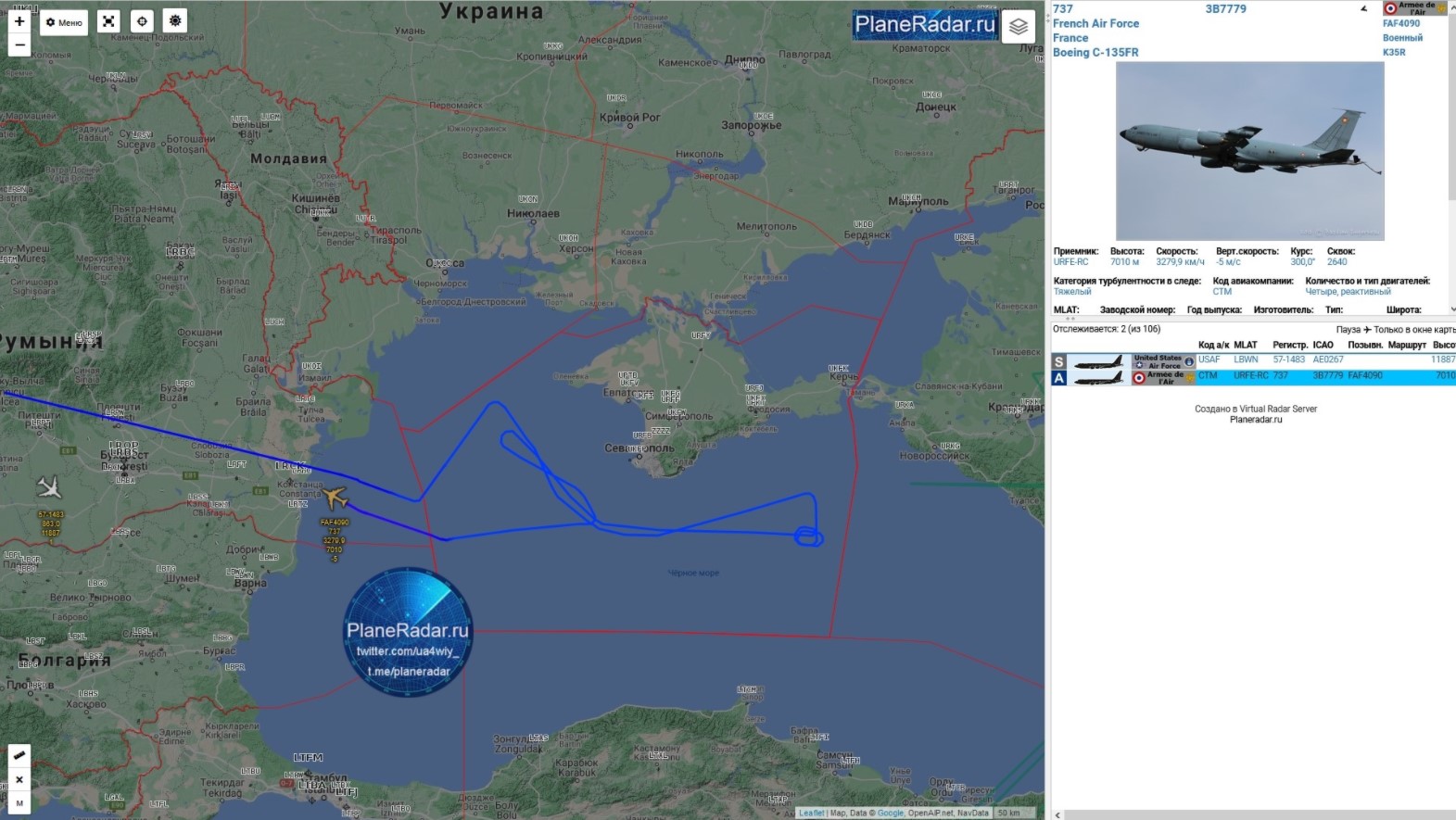
Task: Click ICAO code 3B7779 in detail header
Action: (1225, 9)
